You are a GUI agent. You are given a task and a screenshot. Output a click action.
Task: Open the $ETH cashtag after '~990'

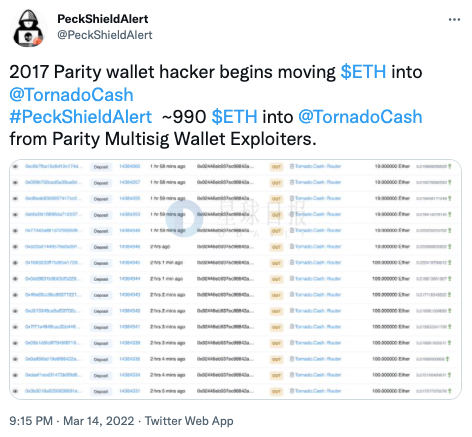click(x=234, y=117)
